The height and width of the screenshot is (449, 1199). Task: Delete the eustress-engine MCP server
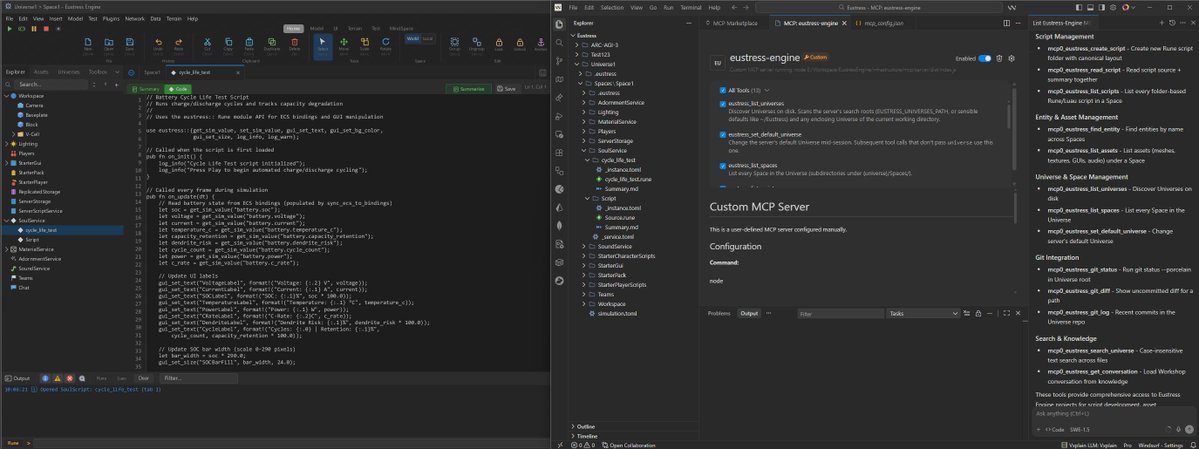[x=999, y=58]
